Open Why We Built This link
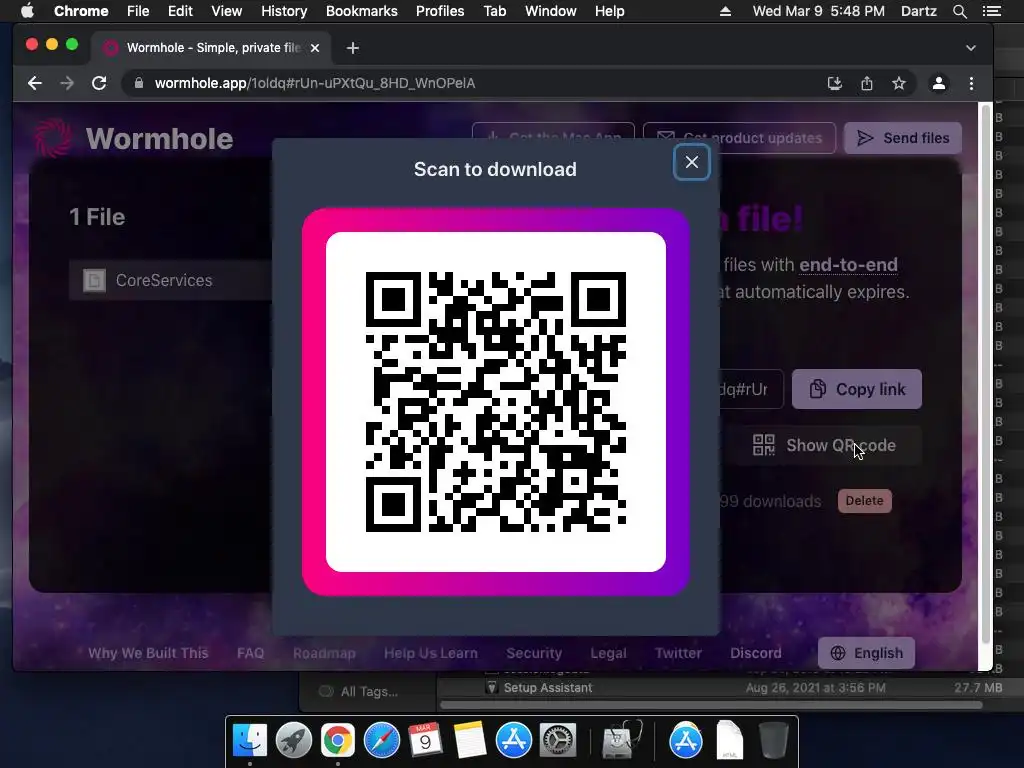Image resolution: width=1024 pixels, height=768 pixels. (x=148, y=653)
